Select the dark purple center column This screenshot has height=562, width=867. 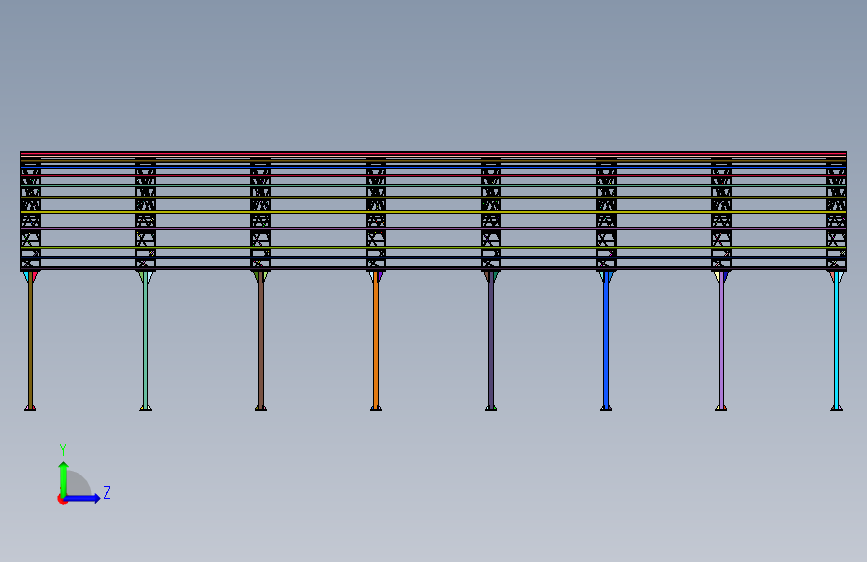point(491,340)
